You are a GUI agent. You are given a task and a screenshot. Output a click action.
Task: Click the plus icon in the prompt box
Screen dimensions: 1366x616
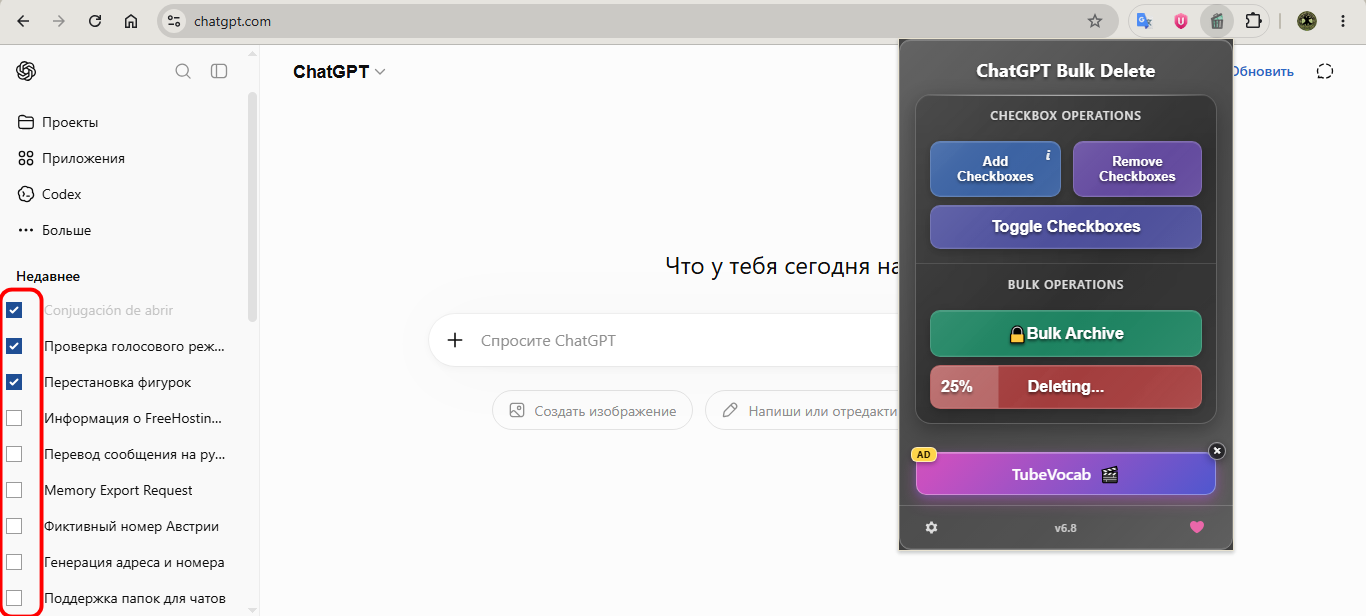click(x=455, y=340)
